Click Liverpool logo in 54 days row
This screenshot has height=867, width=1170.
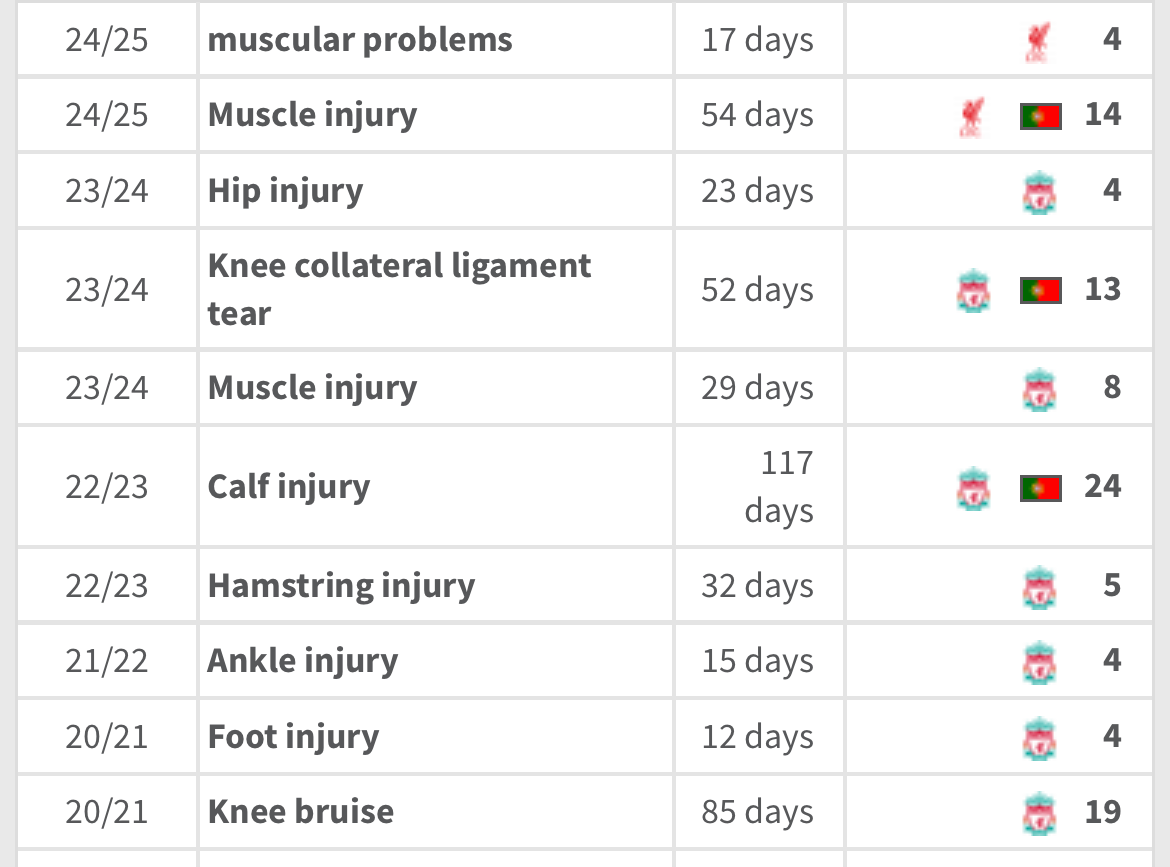[x=972, y=117]
